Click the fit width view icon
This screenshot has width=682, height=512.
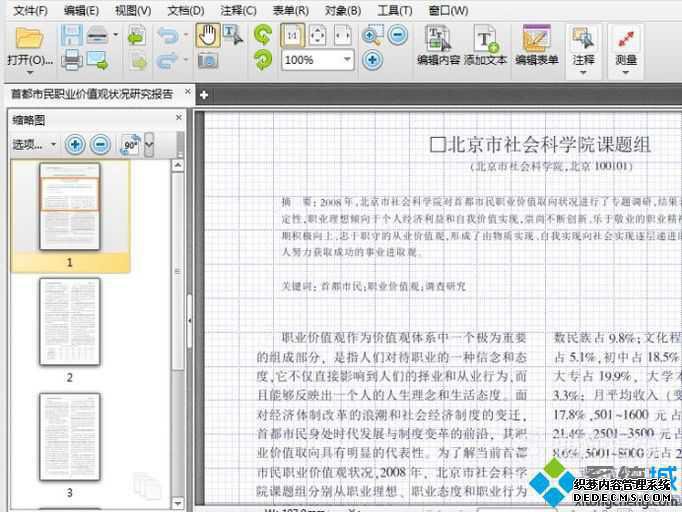pyautogui.click(x=343, y=35)
